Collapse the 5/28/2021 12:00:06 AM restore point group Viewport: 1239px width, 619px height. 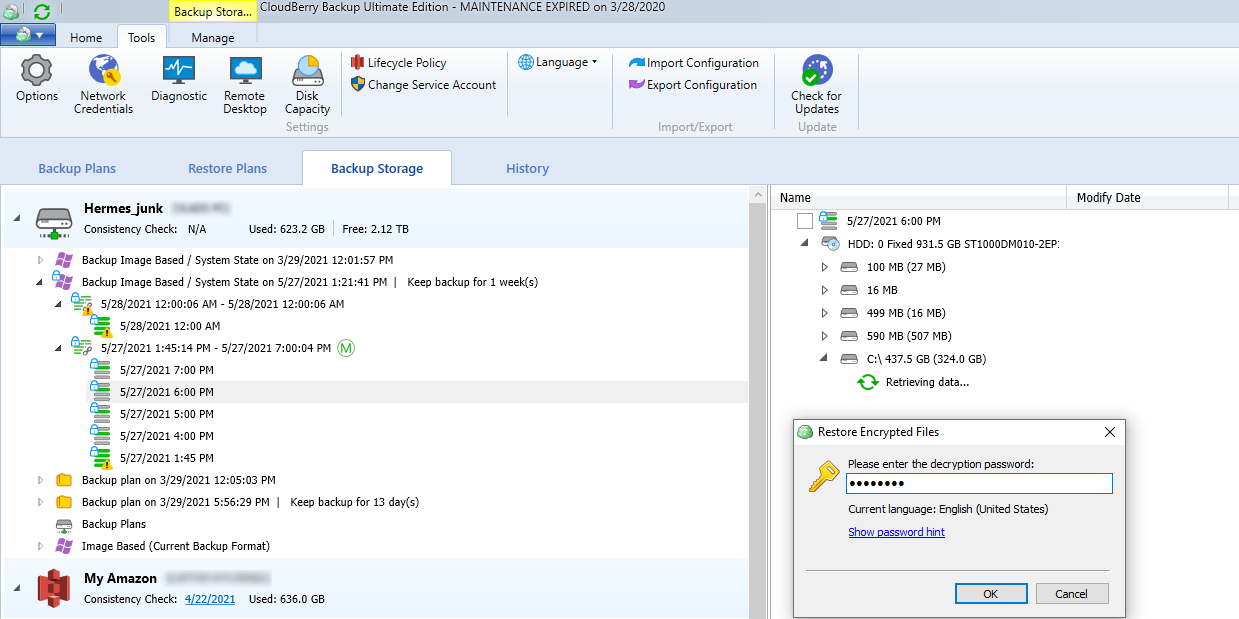click(x=58, y=304)
